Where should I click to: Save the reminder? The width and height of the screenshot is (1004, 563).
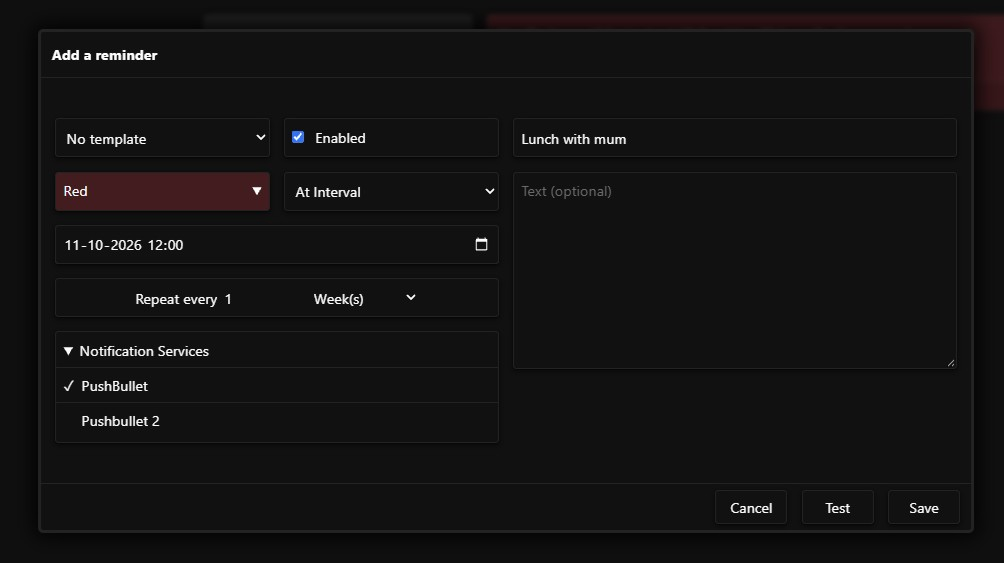[x=923, y=507]
